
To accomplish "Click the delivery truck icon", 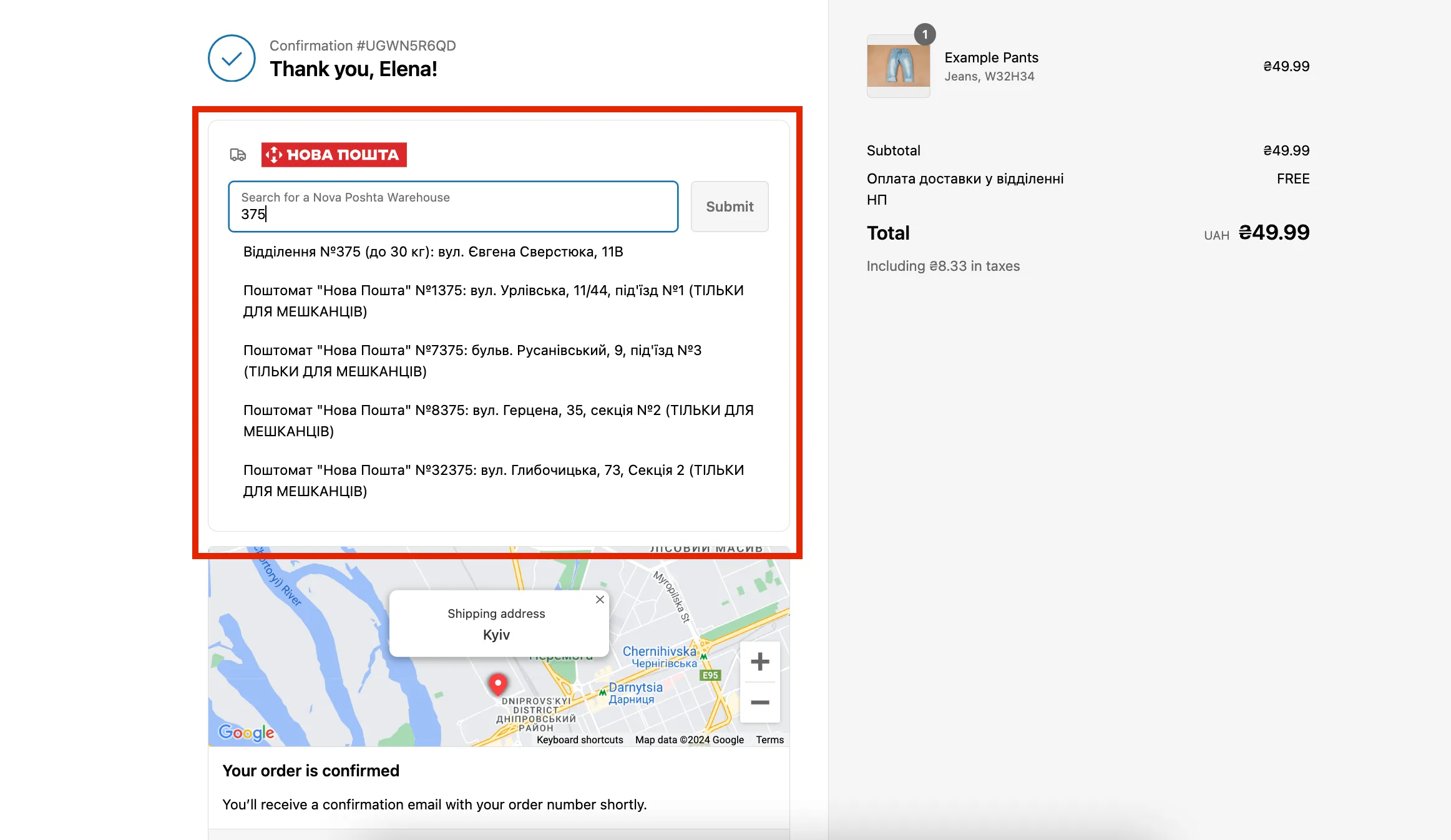I will coord(238,155).
